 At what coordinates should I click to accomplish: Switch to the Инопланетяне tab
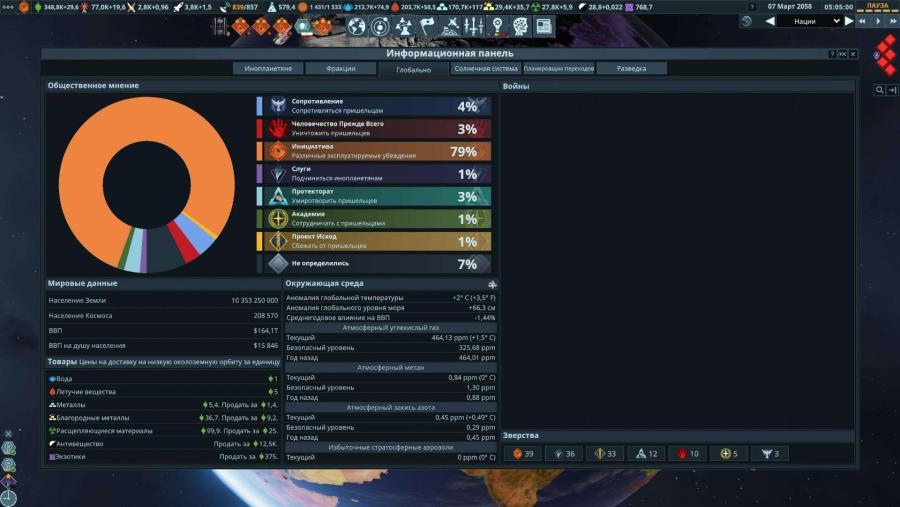point(267,69)
